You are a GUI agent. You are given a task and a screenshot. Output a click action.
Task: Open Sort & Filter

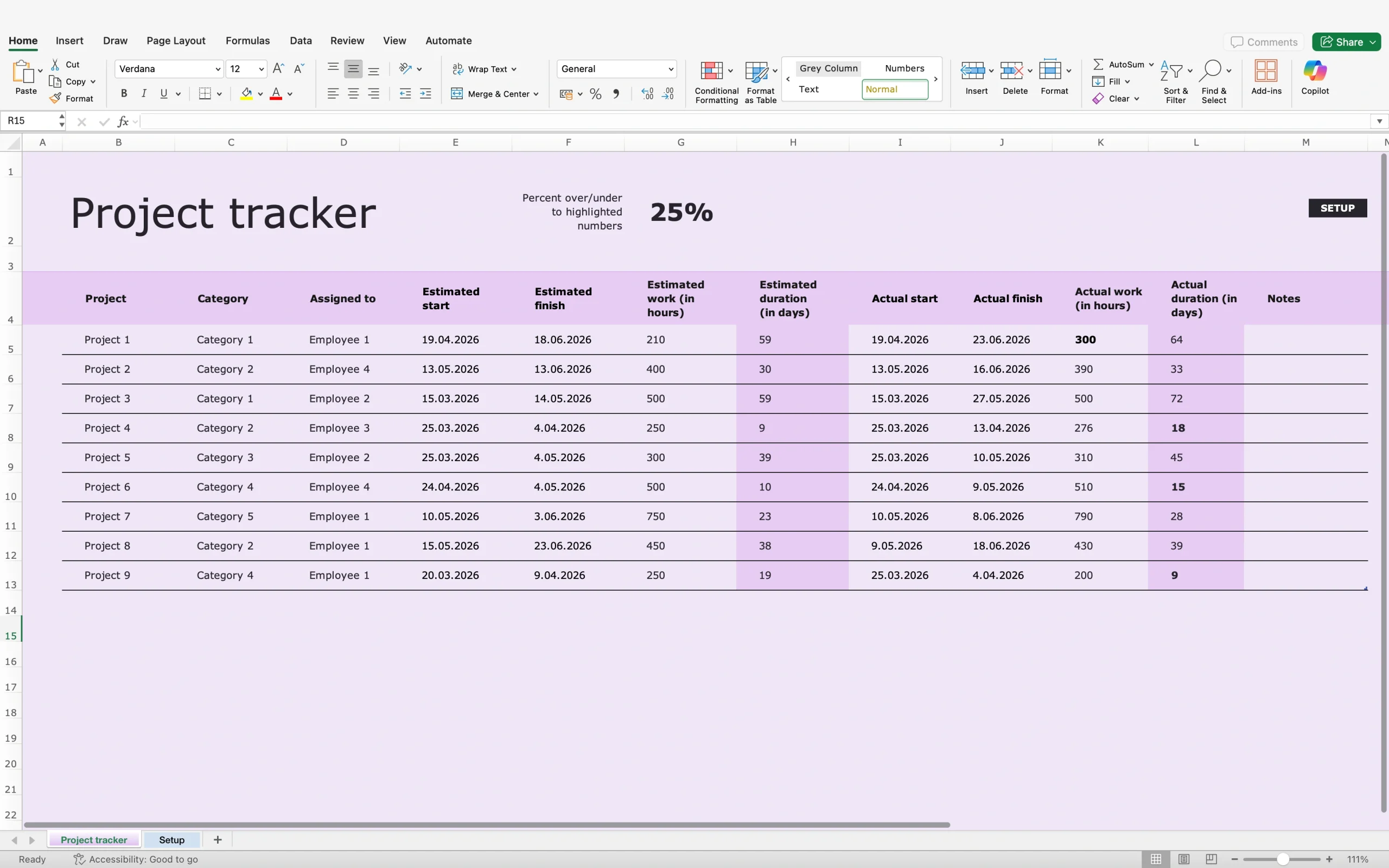1175,82
